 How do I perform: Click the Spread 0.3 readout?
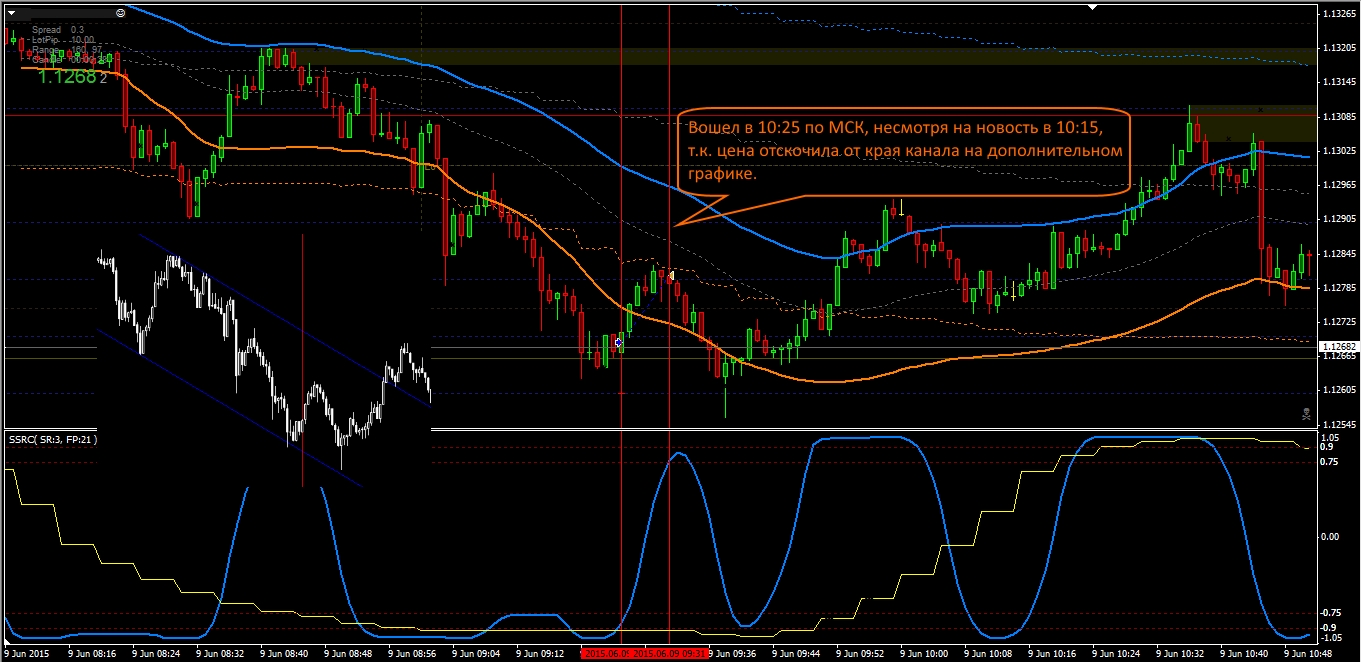[x=57, y=30]
